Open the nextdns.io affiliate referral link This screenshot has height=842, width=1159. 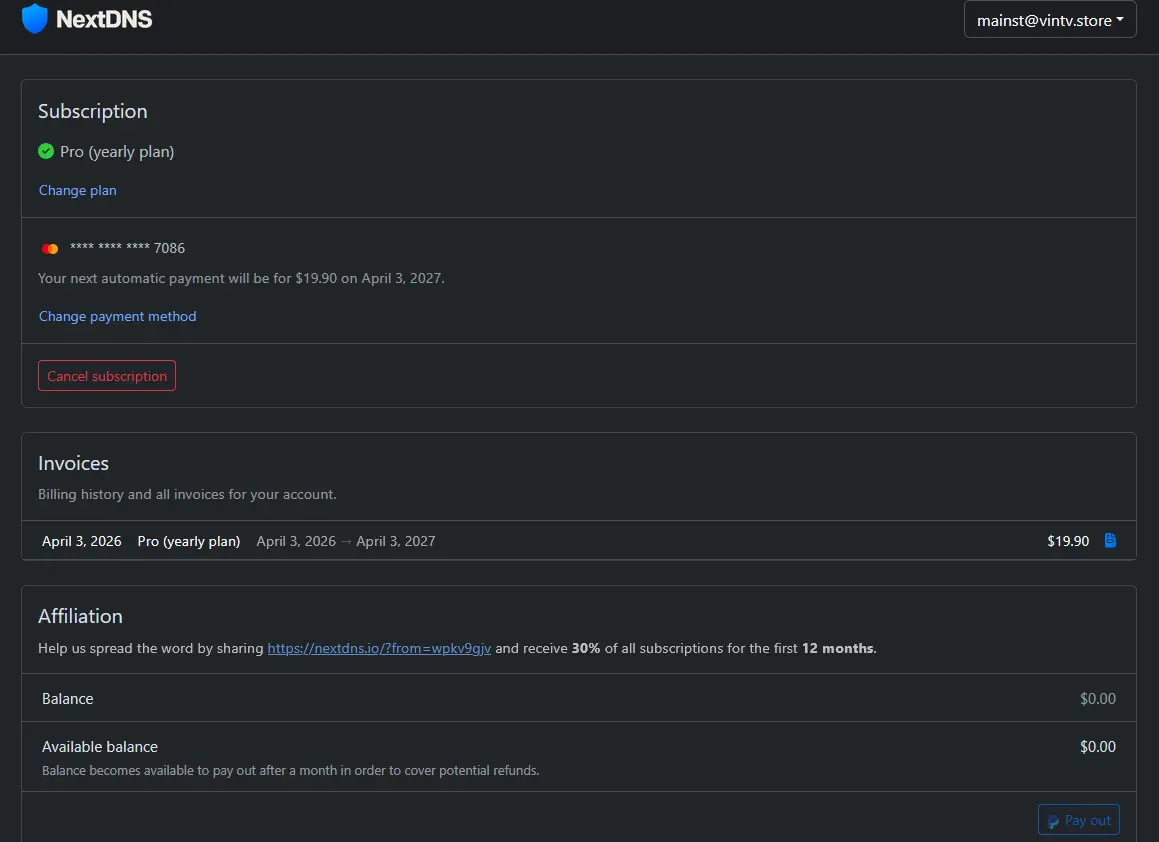pyautogui.click(x=378, y=648)
